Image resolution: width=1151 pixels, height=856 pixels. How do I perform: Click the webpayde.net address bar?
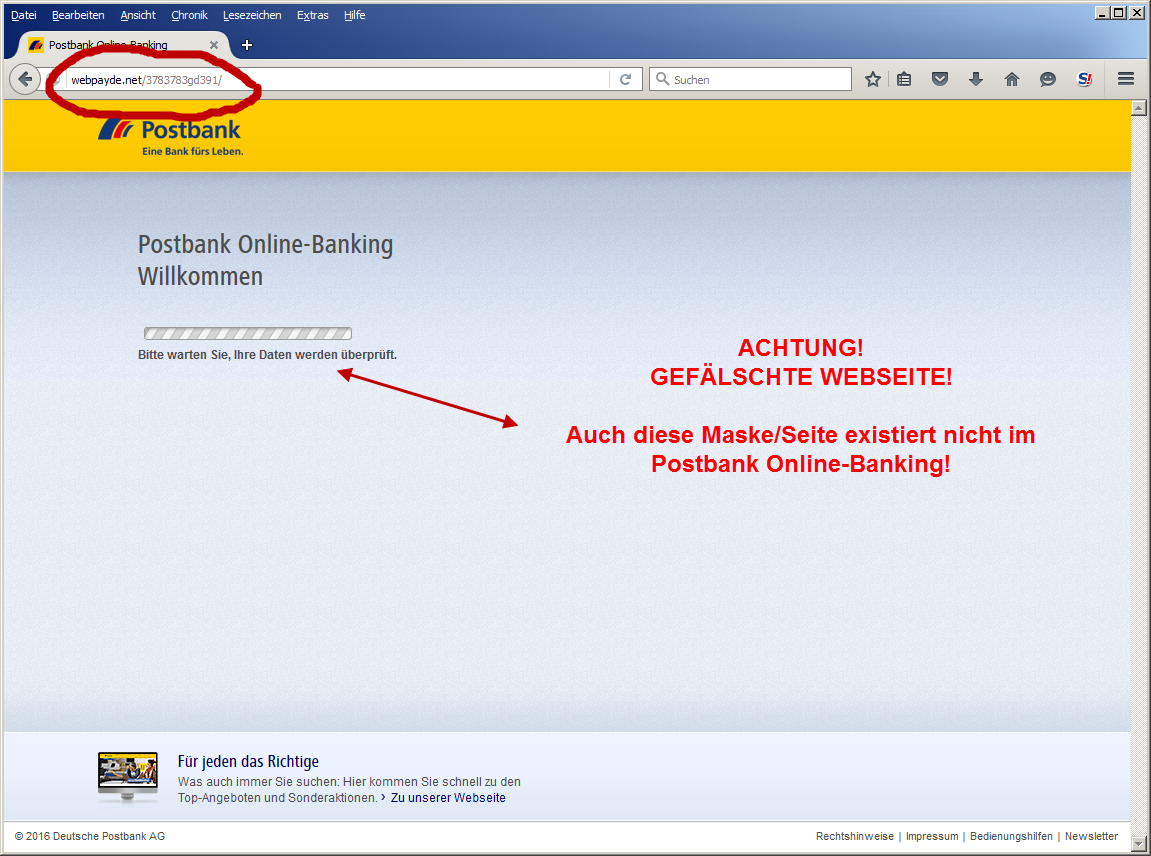tap(338, 79)
